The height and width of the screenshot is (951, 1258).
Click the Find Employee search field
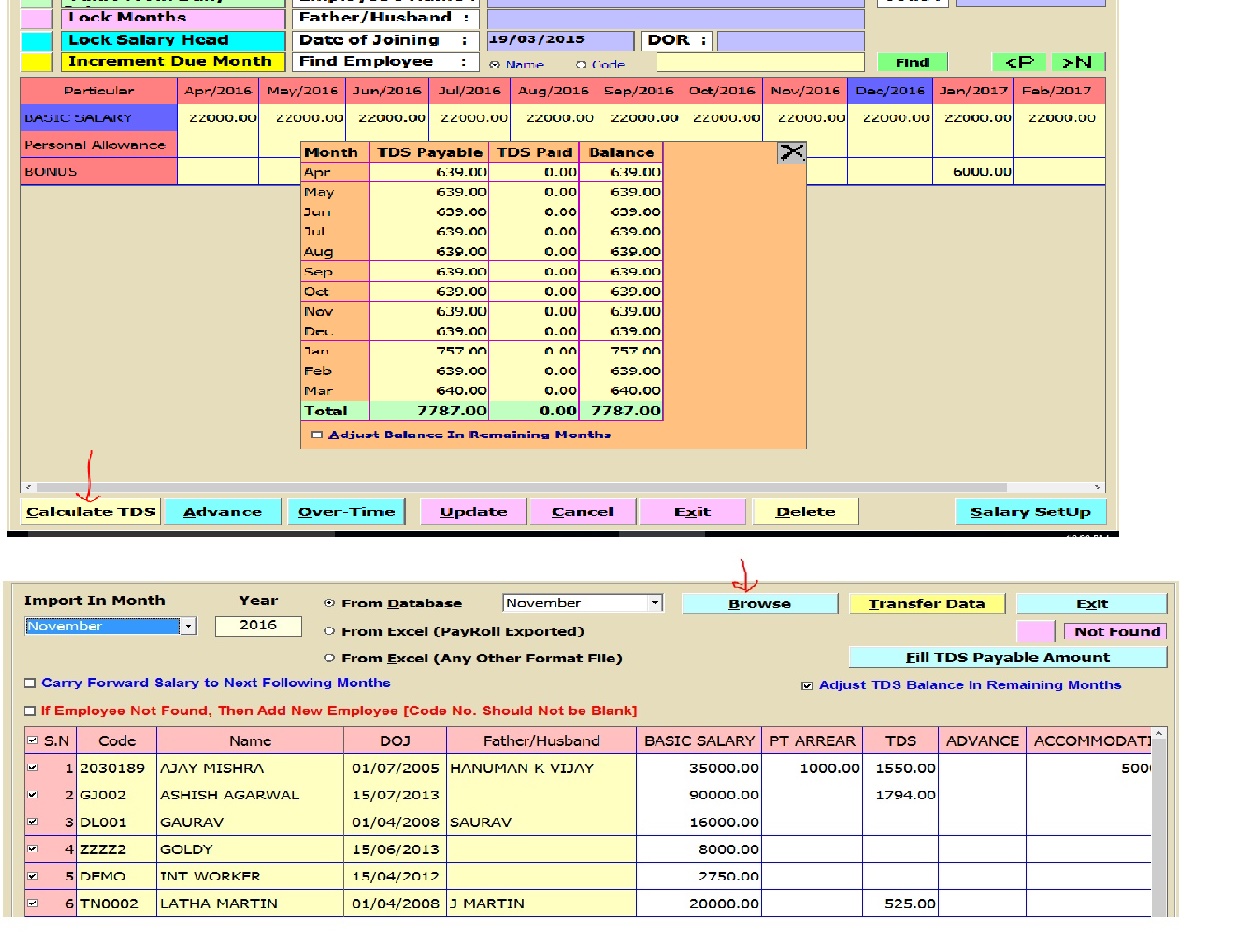point(760,62)
